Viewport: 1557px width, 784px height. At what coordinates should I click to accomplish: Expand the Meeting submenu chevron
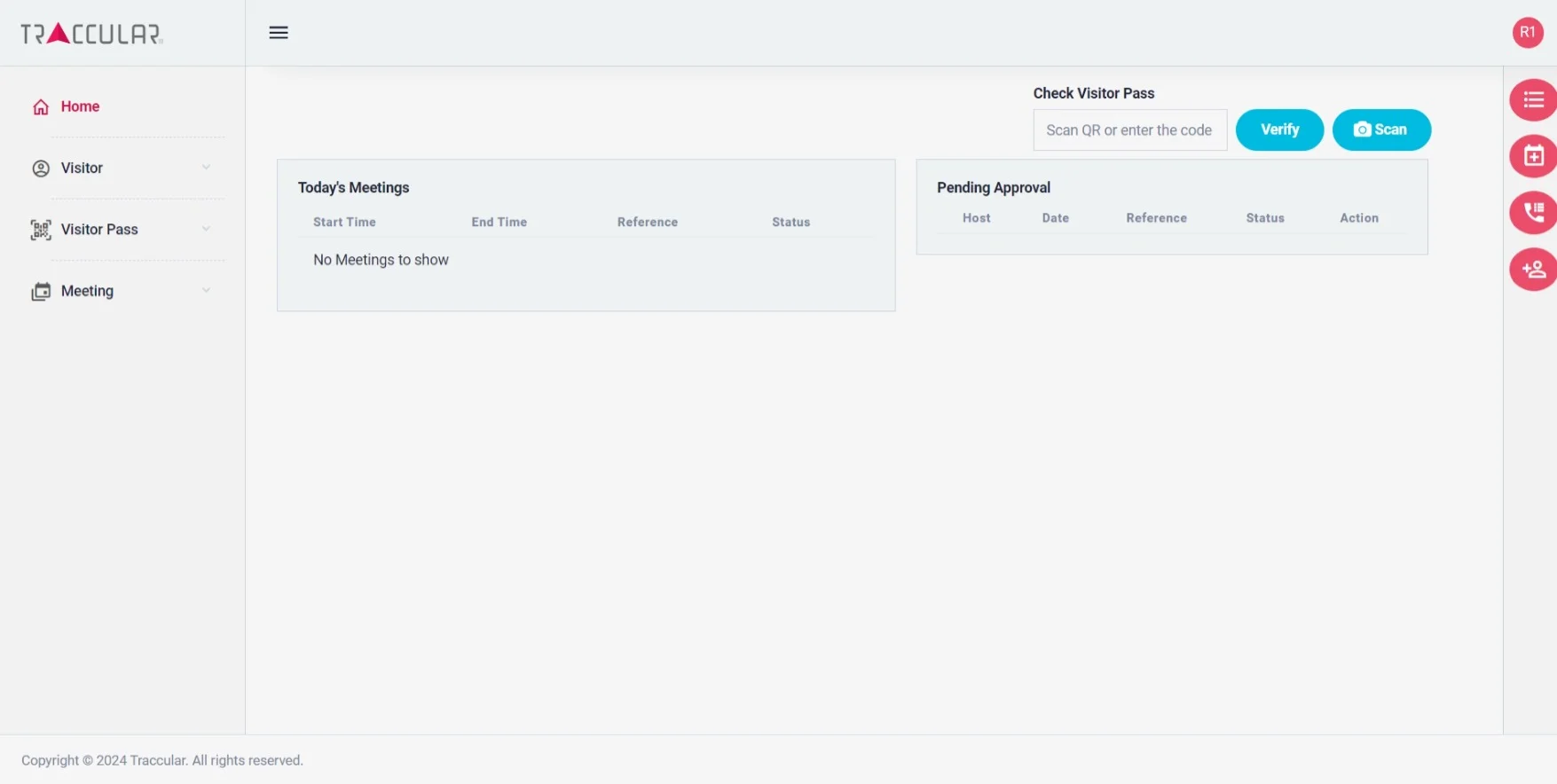click(206, 291)
